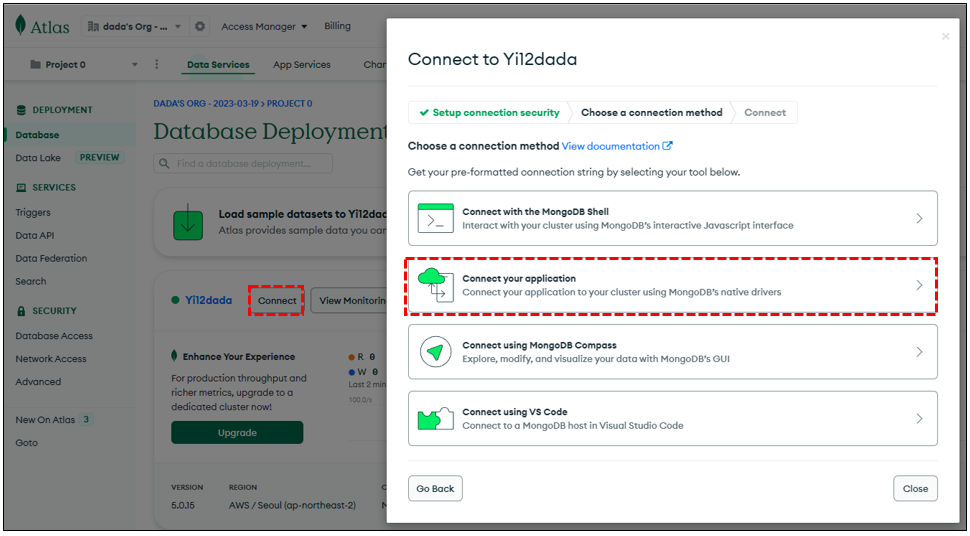Image resolution: width=970 pixels, height=536 pixels.
Task: Click the AWS / Seoul region text
Action: tap(292, 505)
